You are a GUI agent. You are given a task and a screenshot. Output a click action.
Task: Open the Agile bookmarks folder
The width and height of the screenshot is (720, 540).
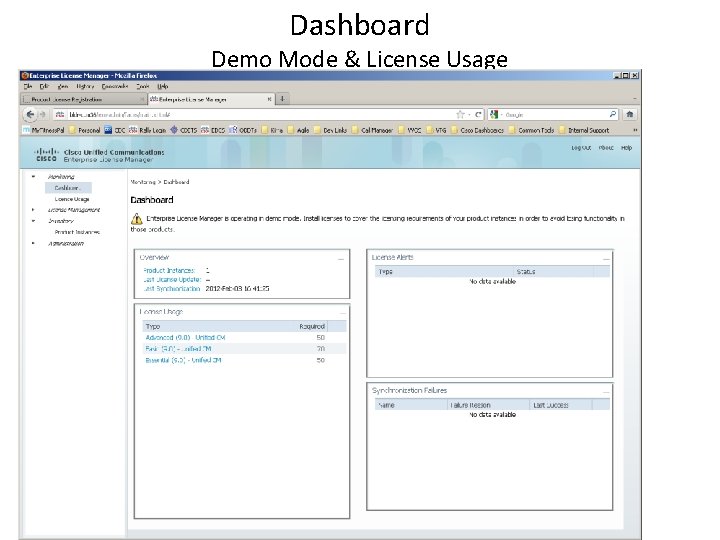pyautogui.click(x=298, y=130)
